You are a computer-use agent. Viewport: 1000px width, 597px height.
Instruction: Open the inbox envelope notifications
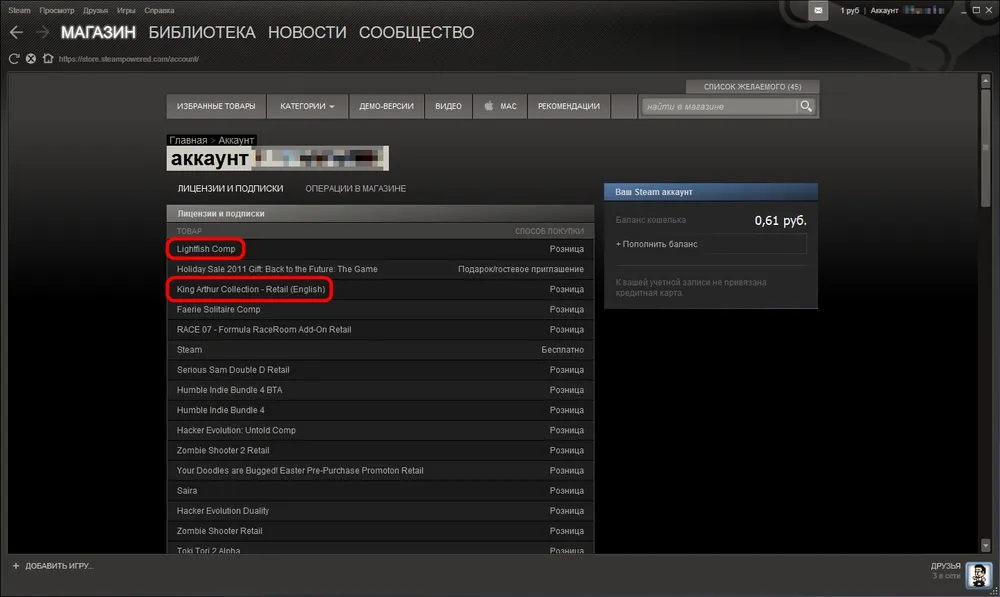coord(819,10)
